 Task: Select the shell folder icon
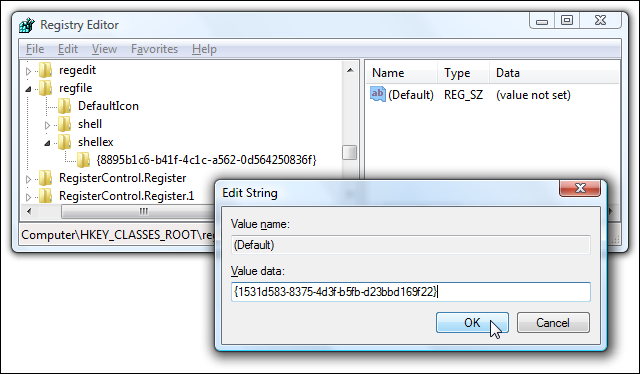64,124
